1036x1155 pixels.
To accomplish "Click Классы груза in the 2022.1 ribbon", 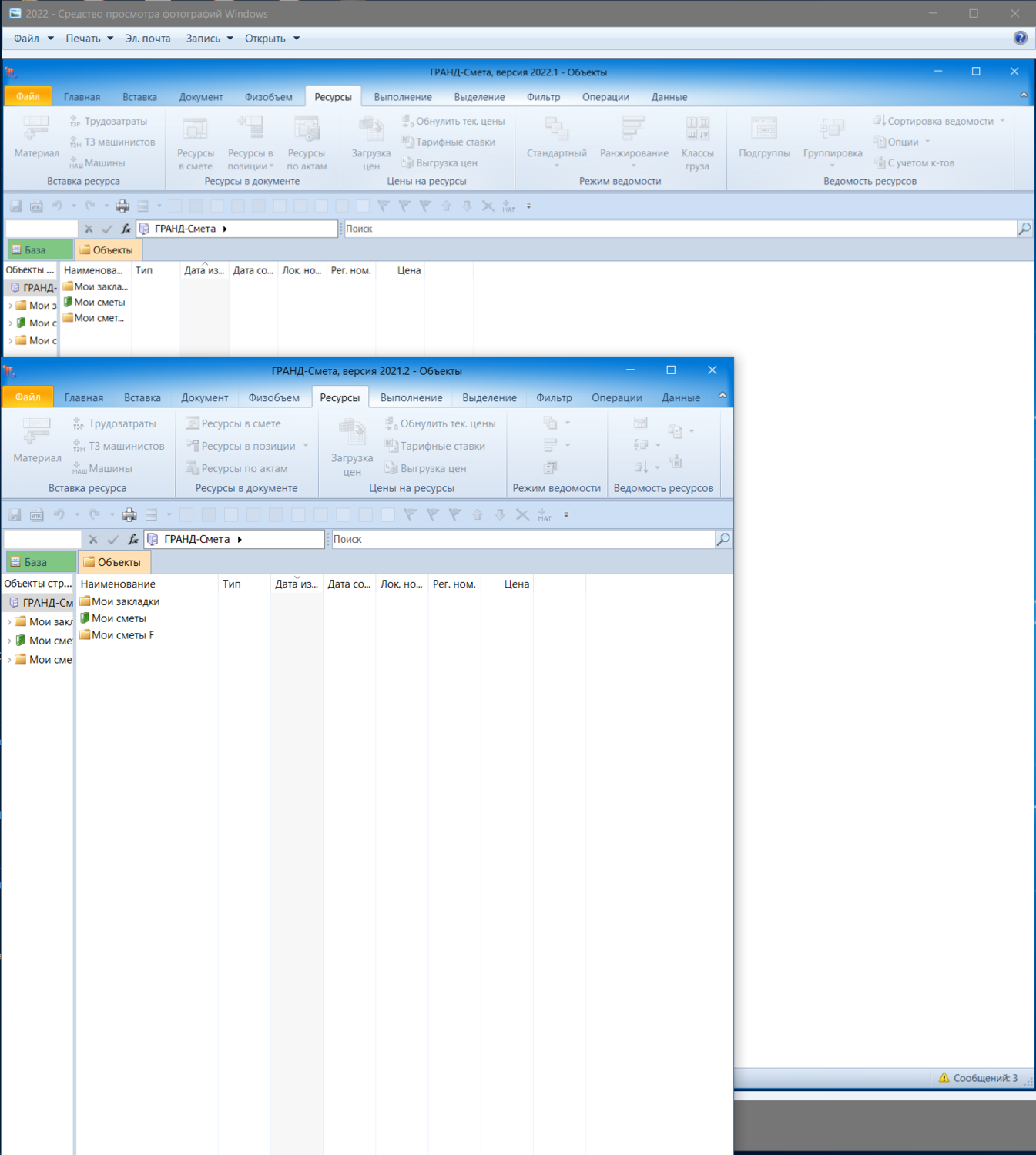I will click(697, 144).
